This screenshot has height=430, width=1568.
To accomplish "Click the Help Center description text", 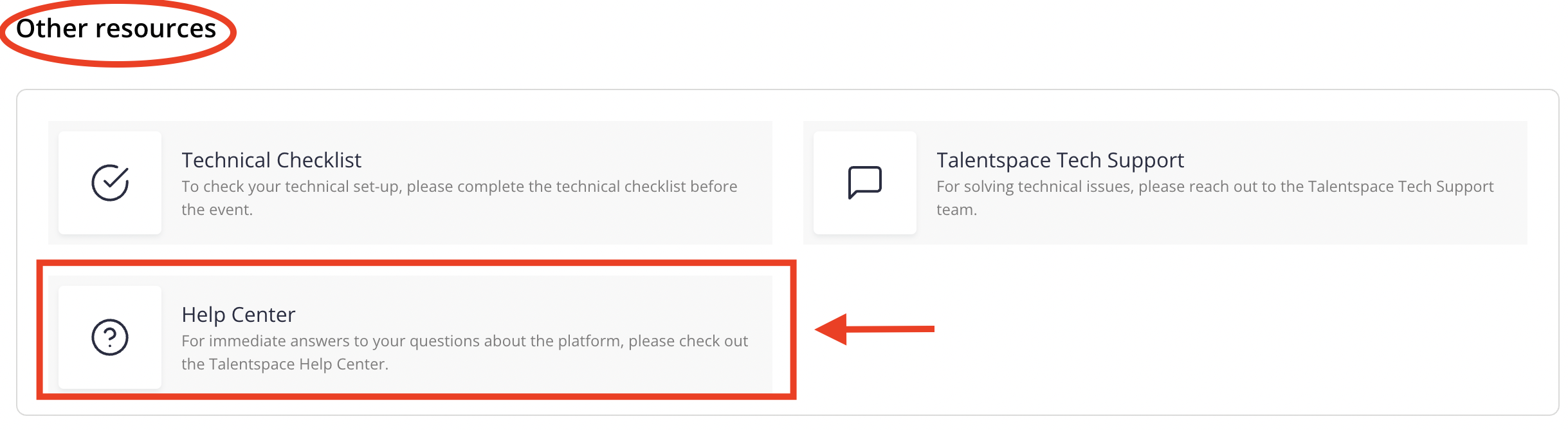I will pos(464,352).
